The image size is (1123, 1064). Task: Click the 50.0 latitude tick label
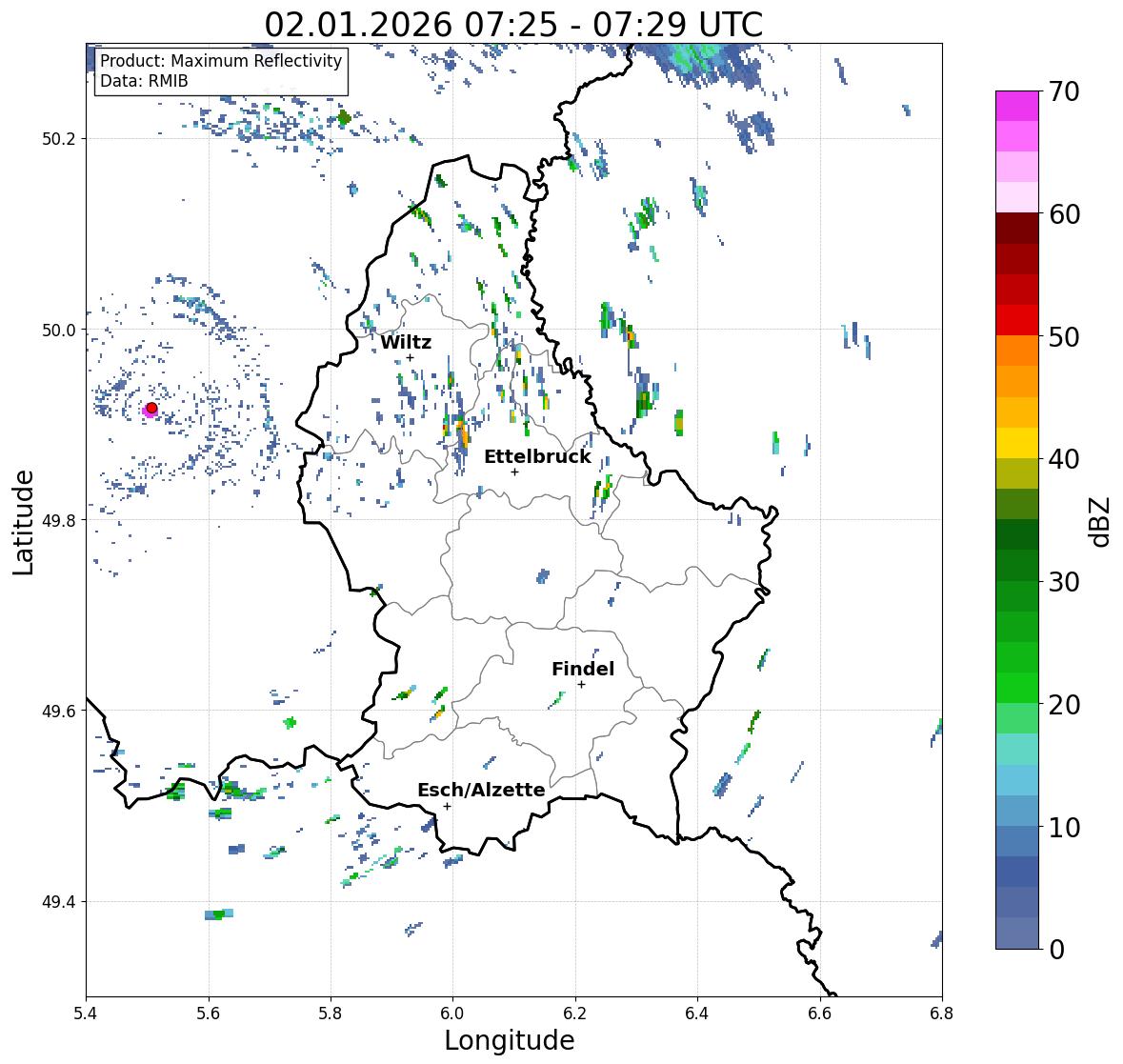click(59, 331)
